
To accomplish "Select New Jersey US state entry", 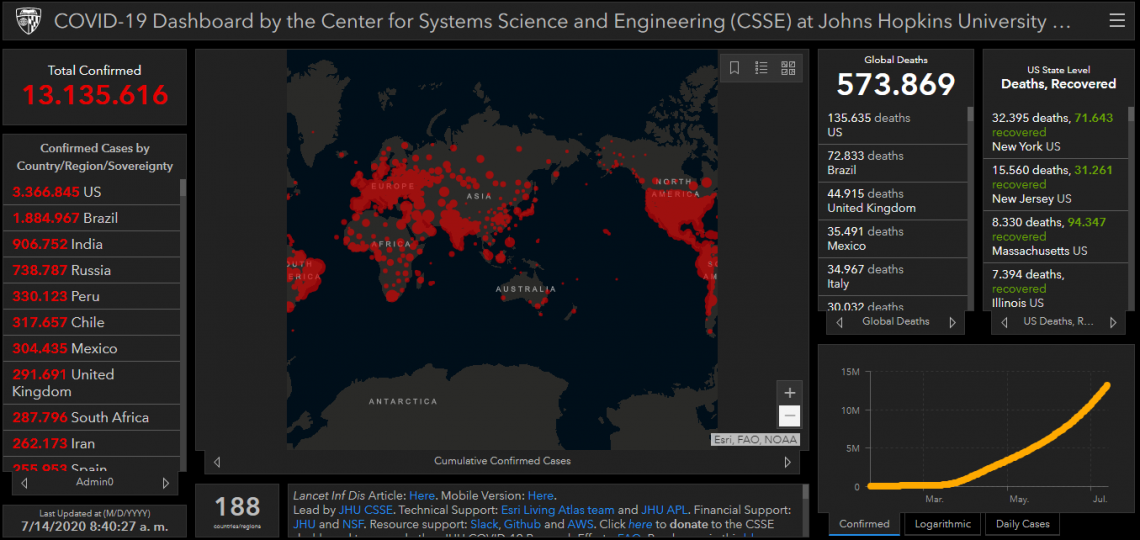I will (1056, 185).
